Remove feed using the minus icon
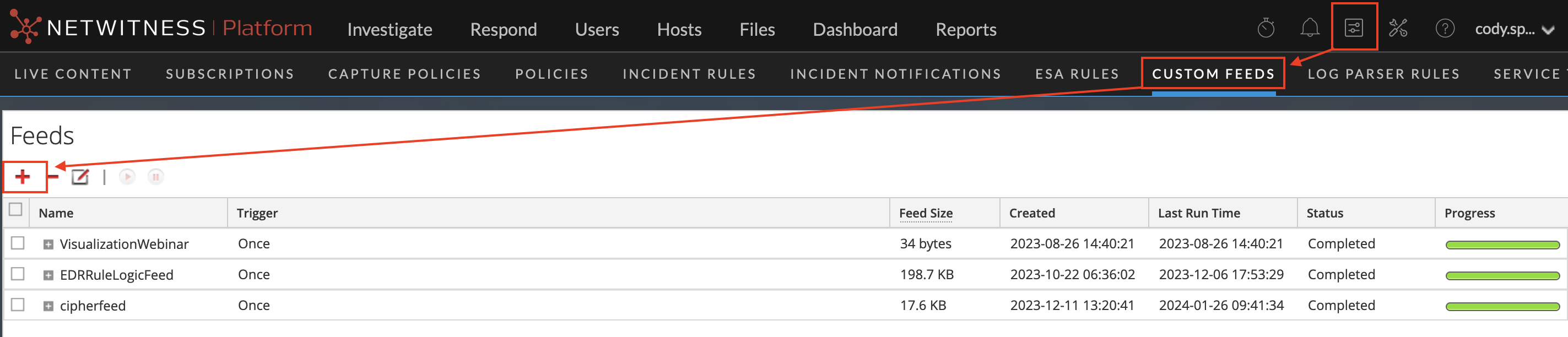This screenshot has width=1568, height=337. click(53, 177)
